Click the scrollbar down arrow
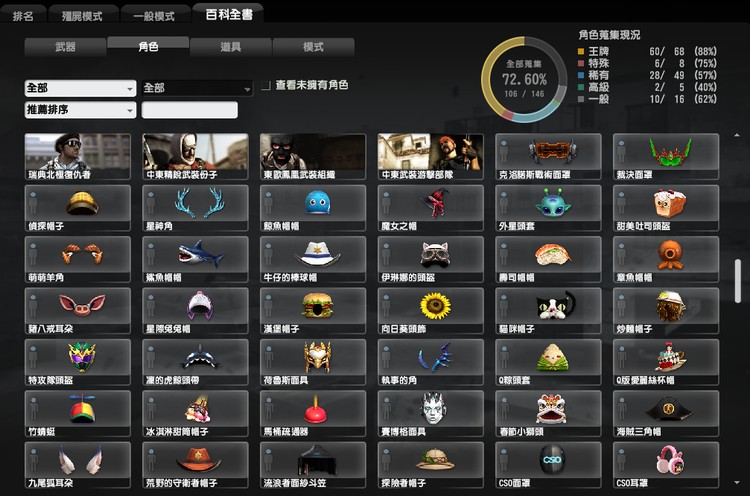The height and width of the screenshot is (496, 750). (737, 483)
